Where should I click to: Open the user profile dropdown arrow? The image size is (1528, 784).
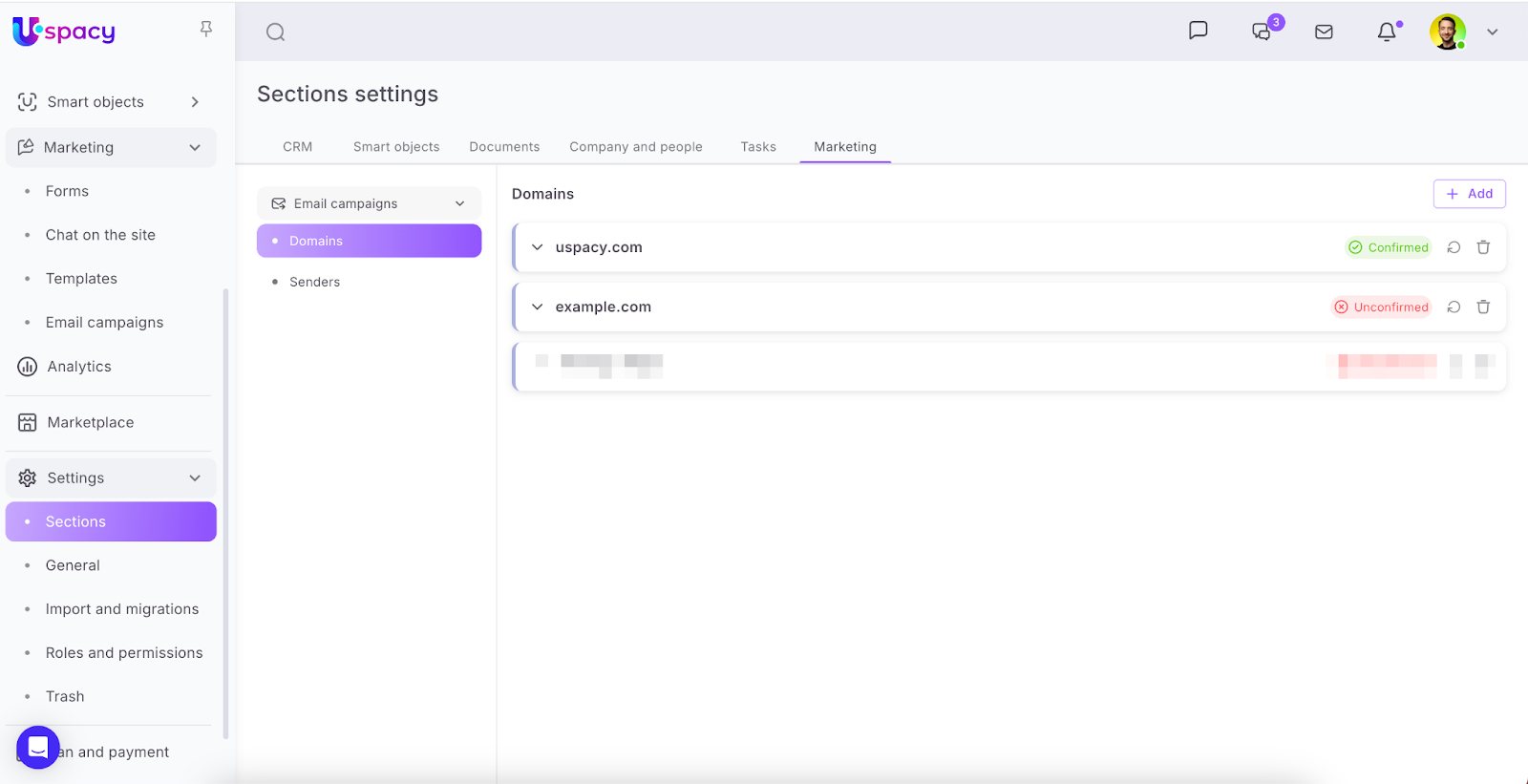[x=1492, y=32]
